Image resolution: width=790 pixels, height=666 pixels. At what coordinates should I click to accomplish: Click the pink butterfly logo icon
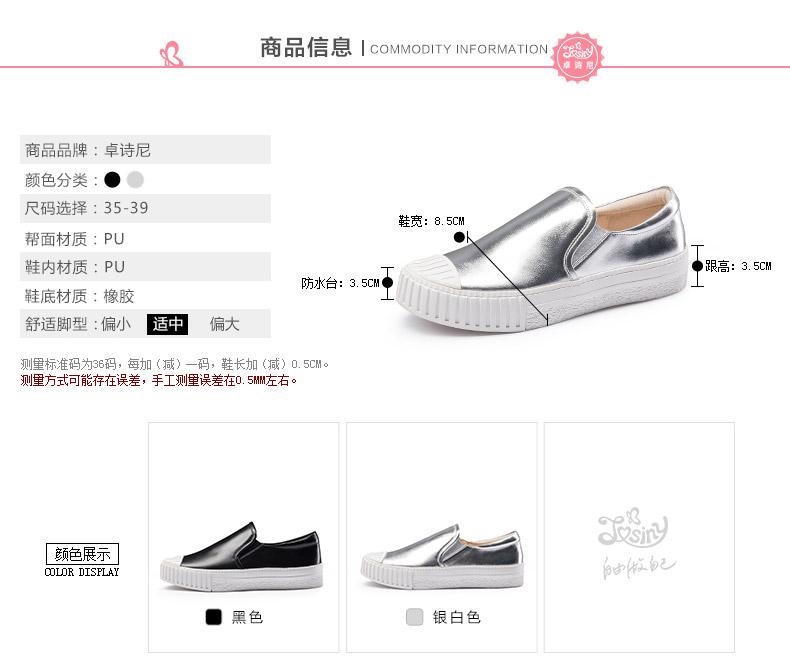click(x=171, y=54)
